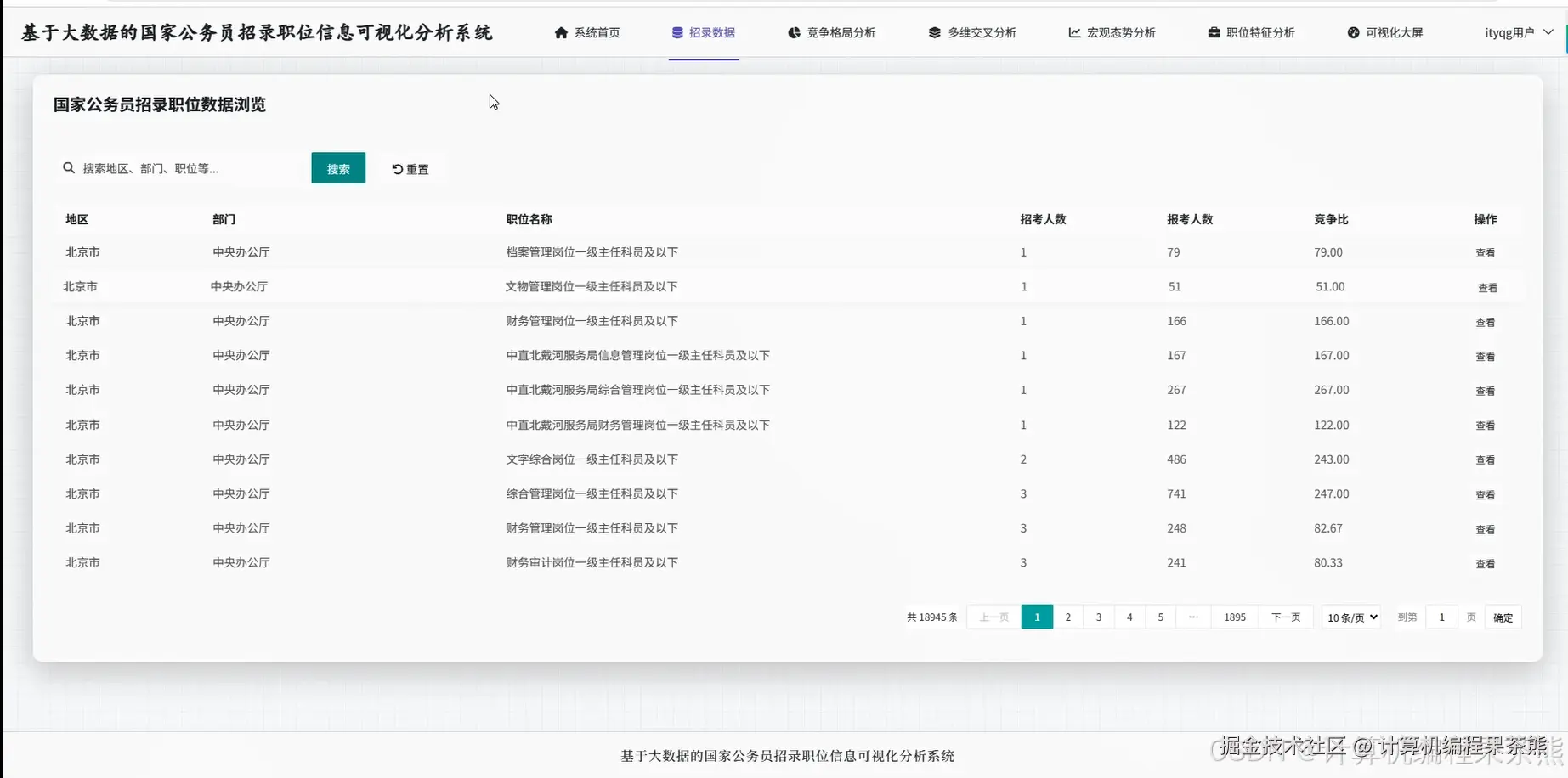1568x778 pixels.
Task: Click the line chart icon for 宏观态势分析
Action: [1073, 32]
